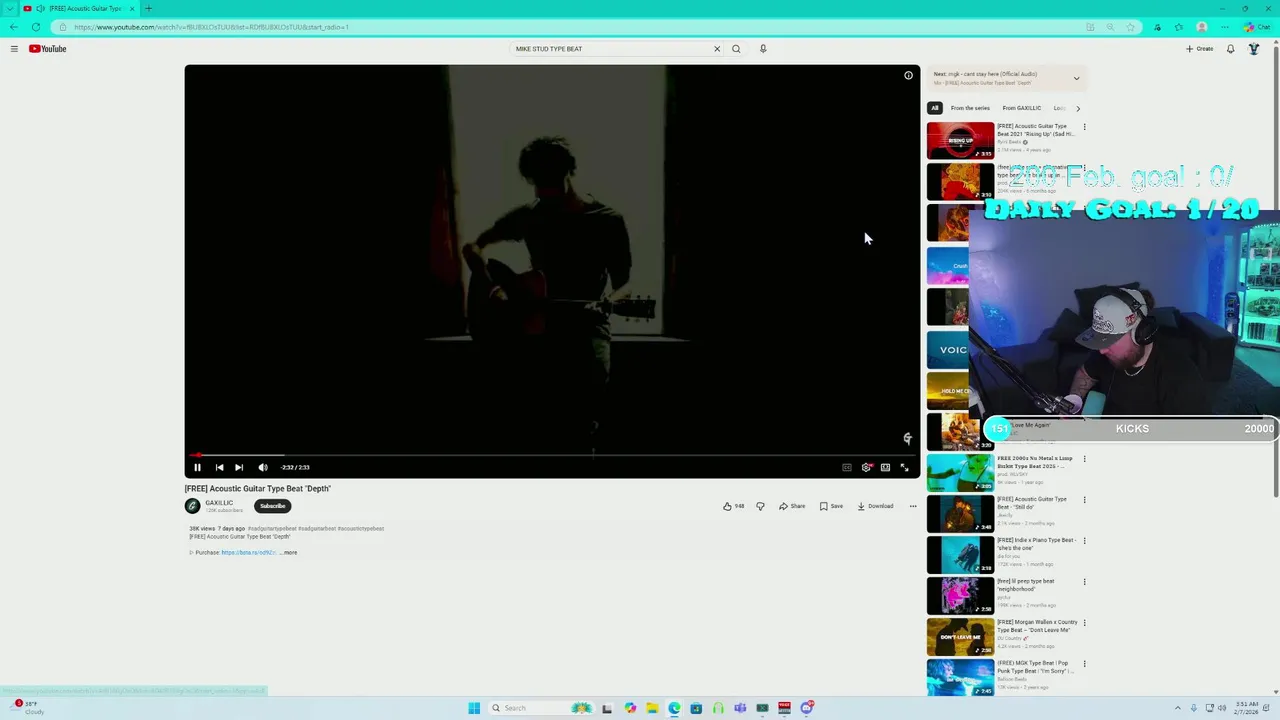
Task: Mute the video volume speaker icon
Action: (x=263, y=467)
